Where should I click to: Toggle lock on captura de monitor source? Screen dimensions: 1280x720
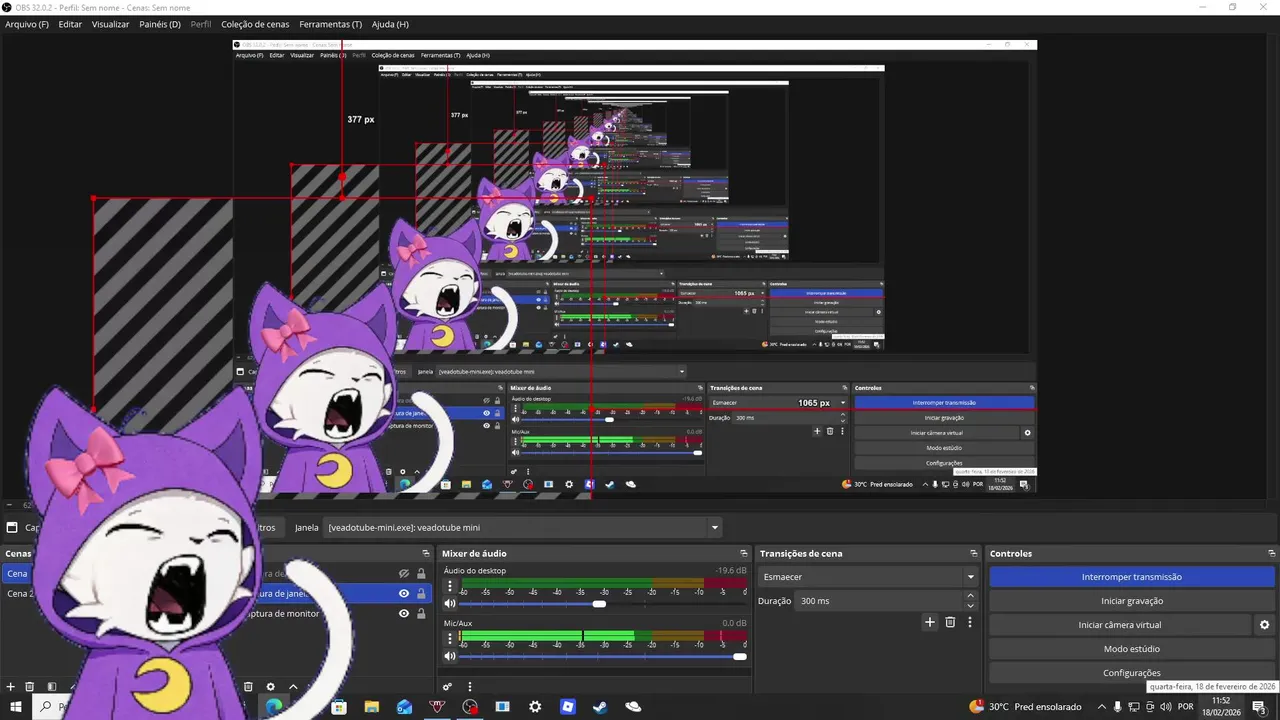point(421,613)
